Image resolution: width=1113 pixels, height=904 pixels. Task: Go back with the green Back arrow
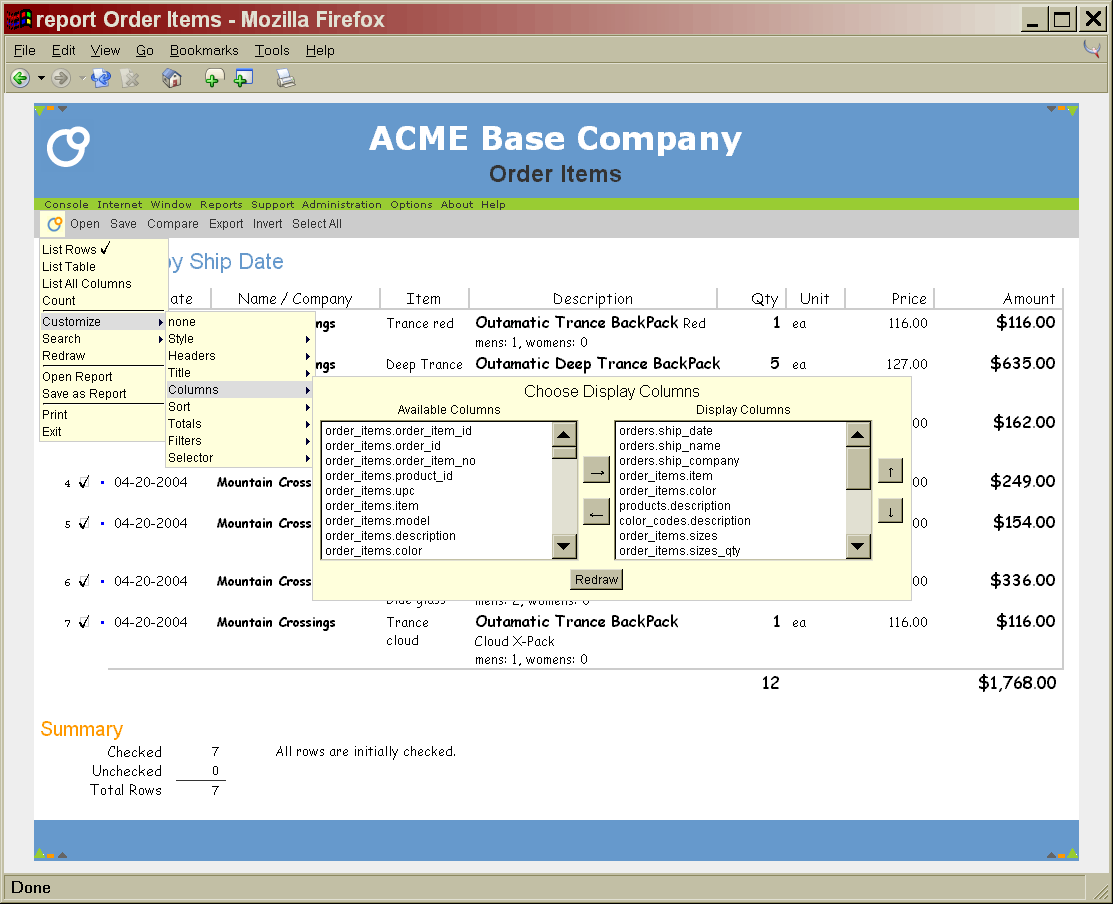coord(20,78)
